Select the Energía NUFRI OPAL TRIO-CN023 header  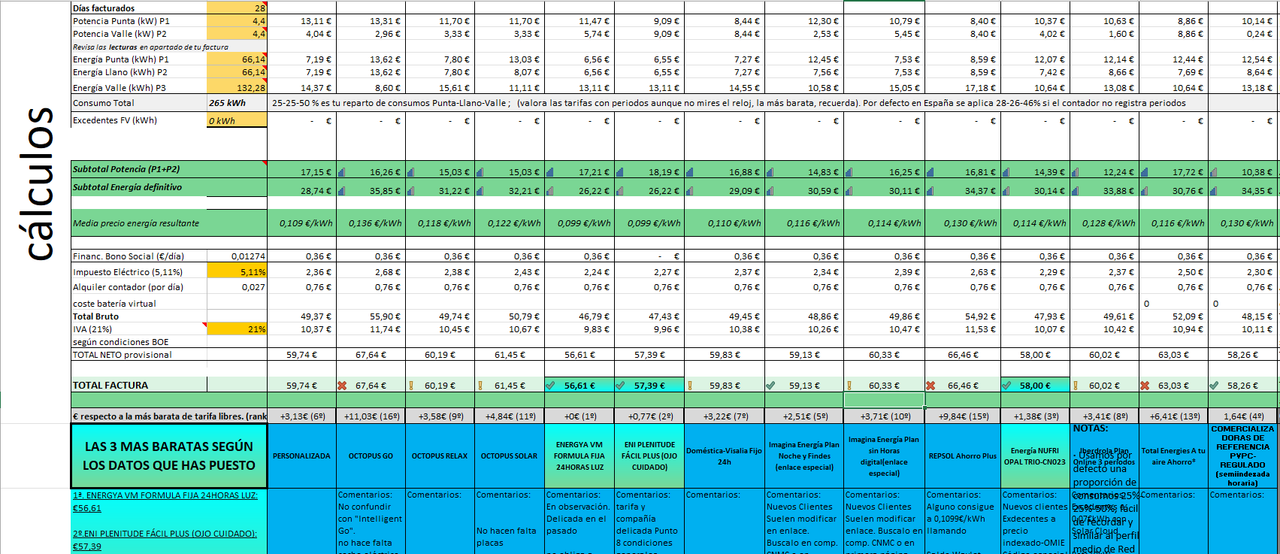[1034, 454]
